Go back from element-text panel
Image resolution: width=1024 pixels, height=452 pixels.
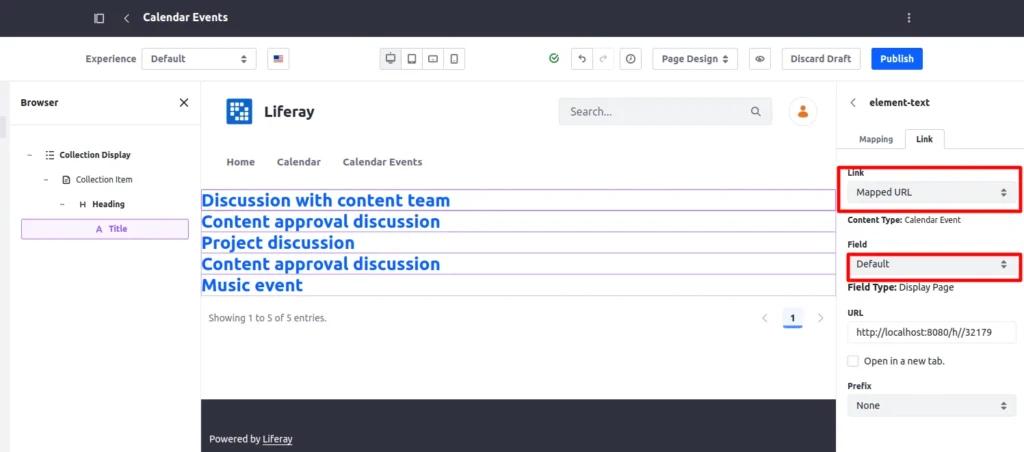[x=853, y=103]
